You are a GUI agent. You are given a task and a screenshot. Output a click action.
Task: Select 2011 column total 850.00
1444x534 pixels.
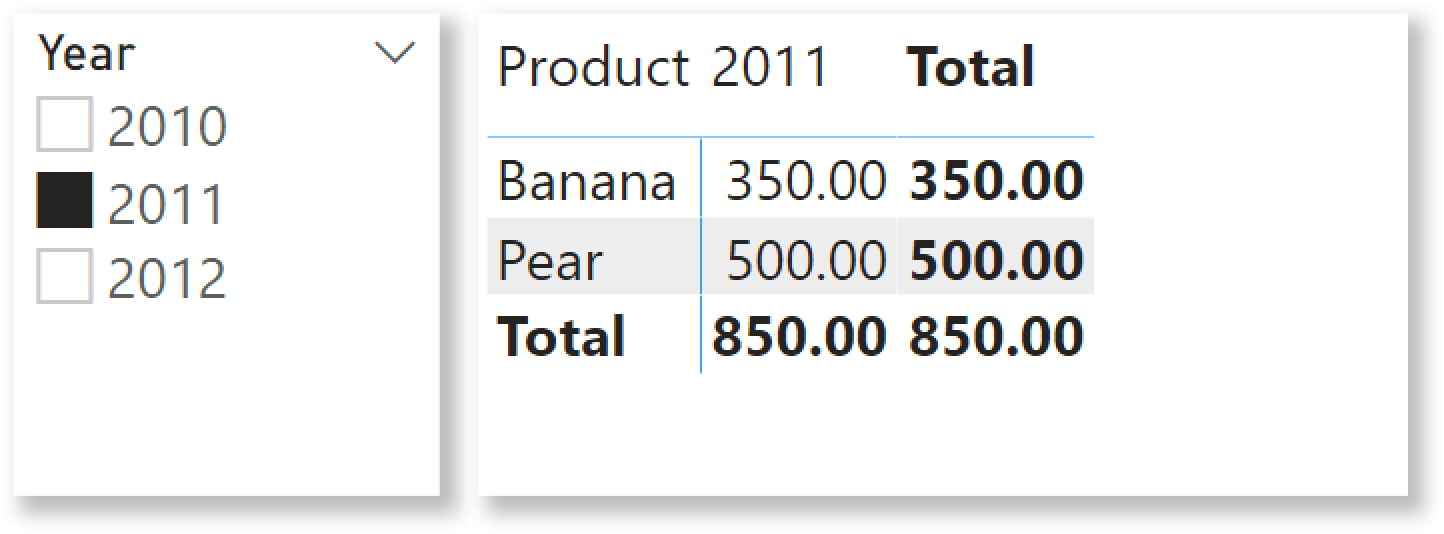tap(799, 337)
